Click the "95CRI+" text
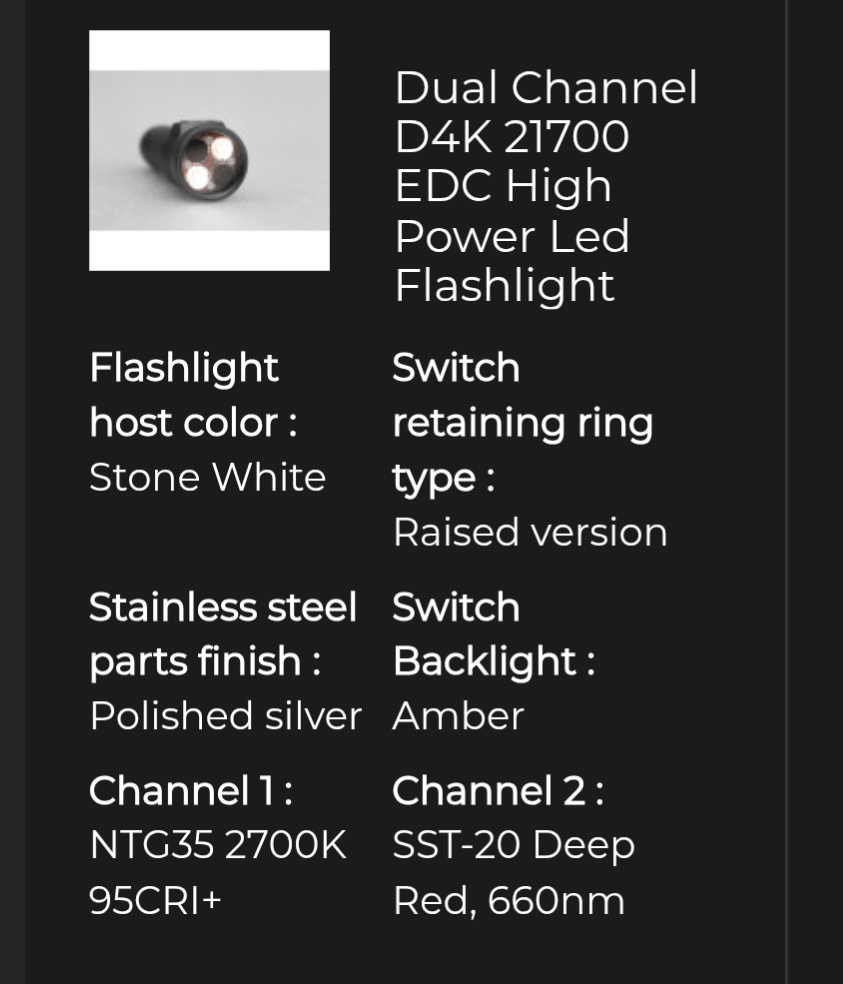The width and height of the screenshot is (843, 984). pyautogui.click(x=155, y=901)
